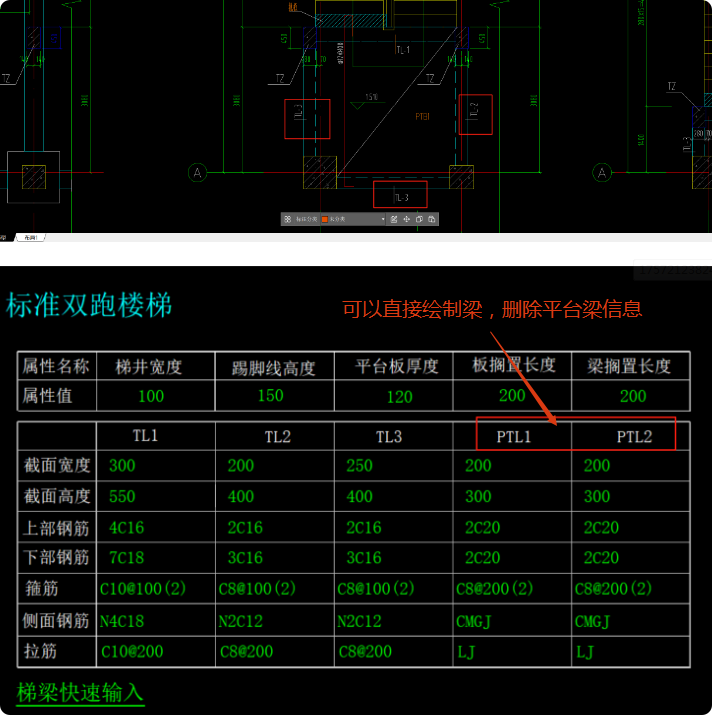Viewport: 712px width, 715px height.
Task: Edit TL2 箍筋 value C8@100(2)
Action: tap(257, 589)
